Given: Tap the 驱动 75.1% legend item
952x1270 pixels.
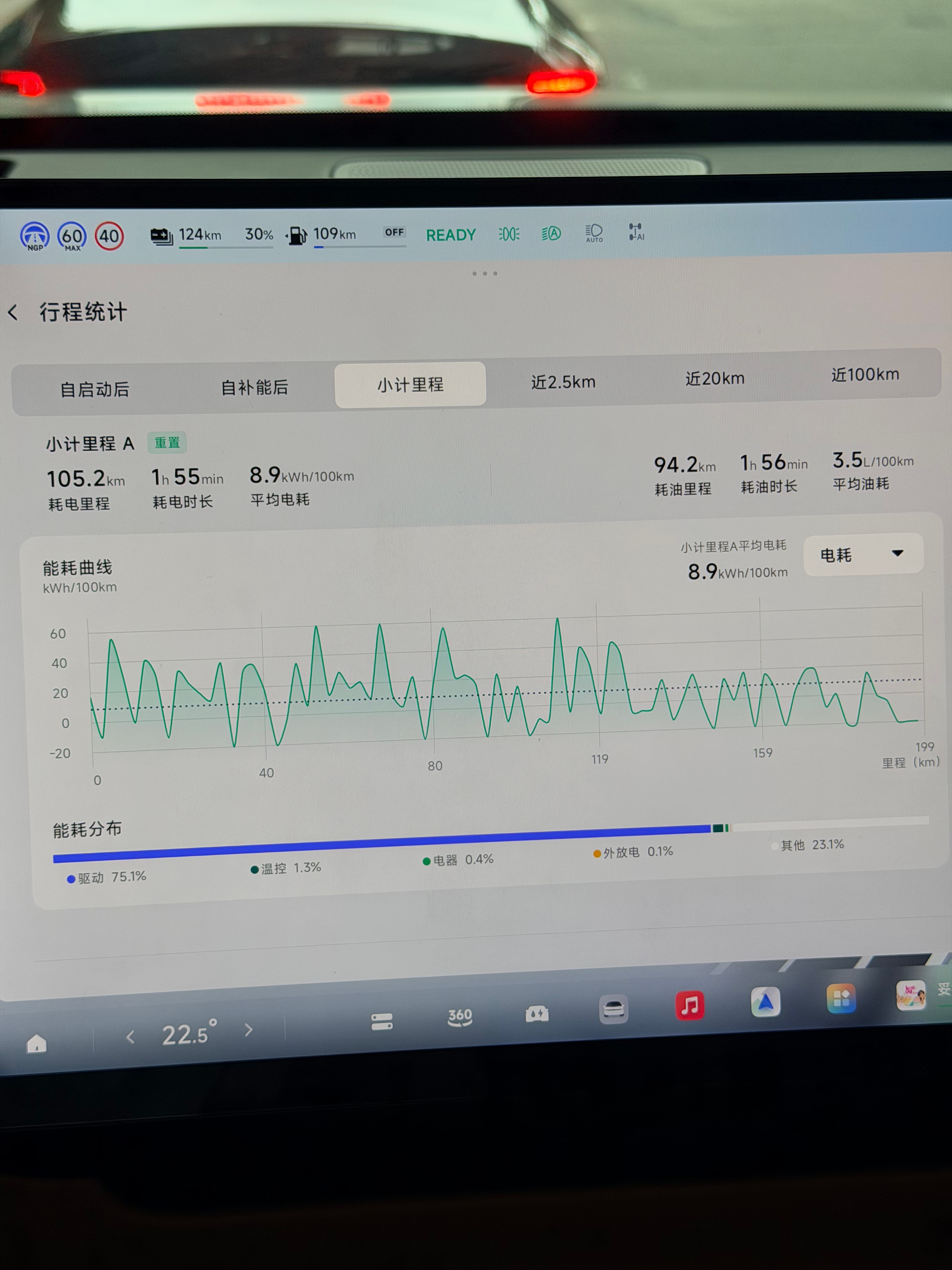Looking at the screenshot, I should (107, 878).
